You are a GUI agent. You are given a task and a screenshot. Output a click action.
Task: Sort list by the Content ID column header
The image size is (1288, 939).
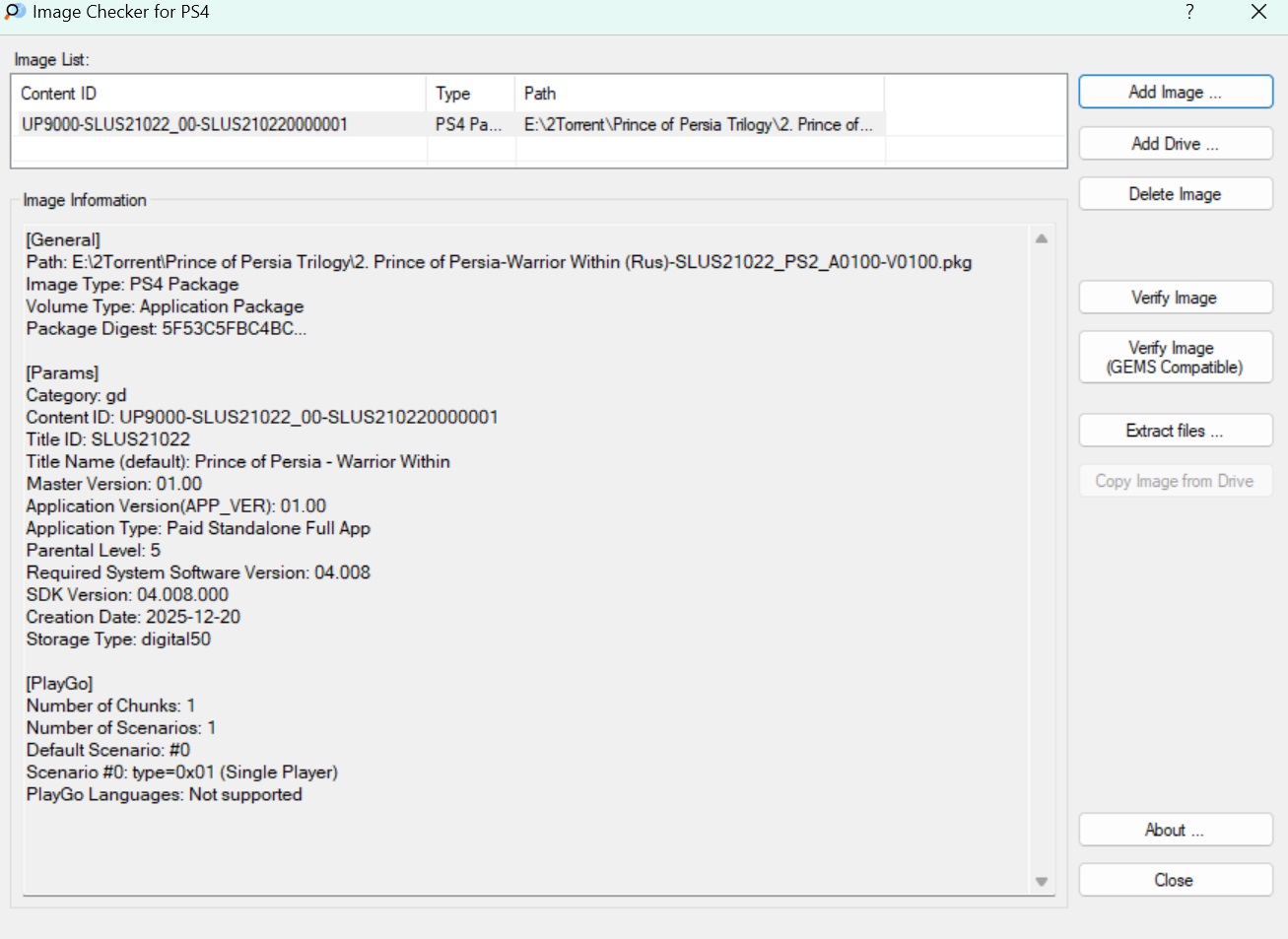[x=59, y=94]
